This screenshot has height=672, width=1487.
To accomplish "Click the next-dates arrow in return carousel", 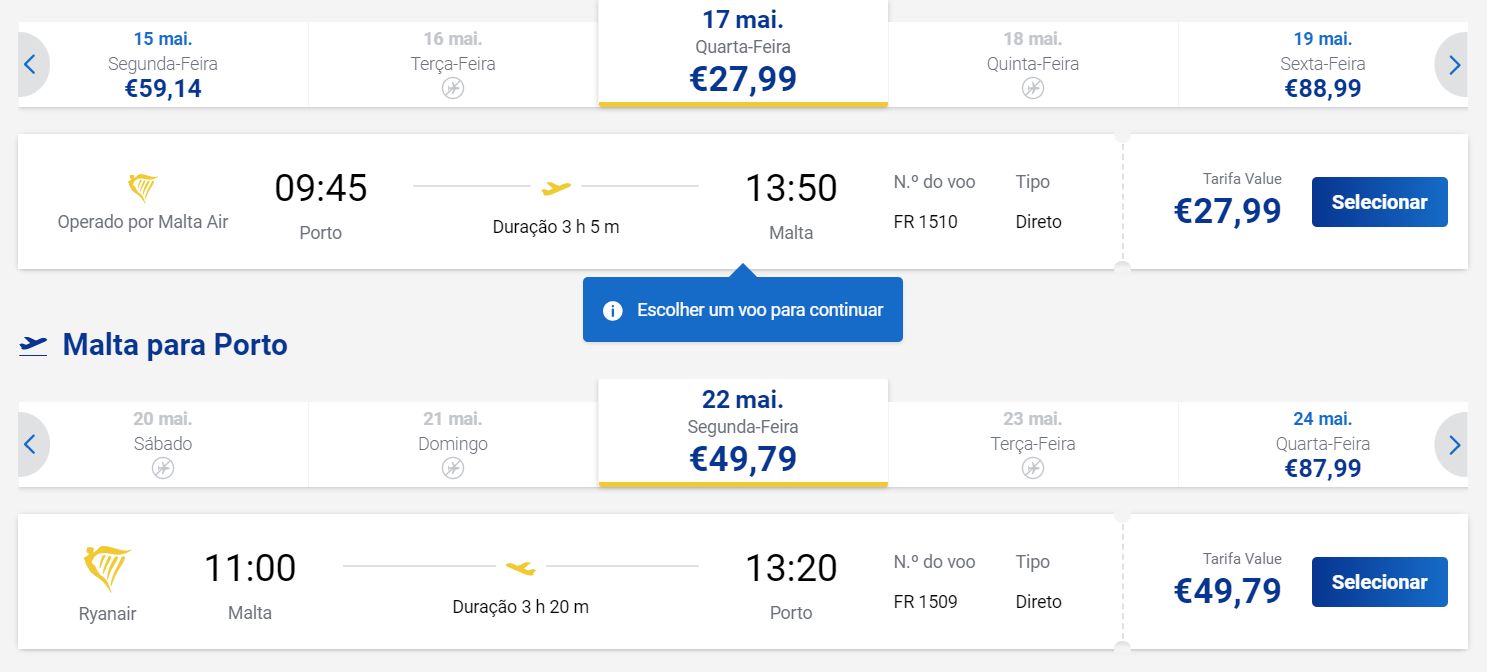I will (1453, 444).
